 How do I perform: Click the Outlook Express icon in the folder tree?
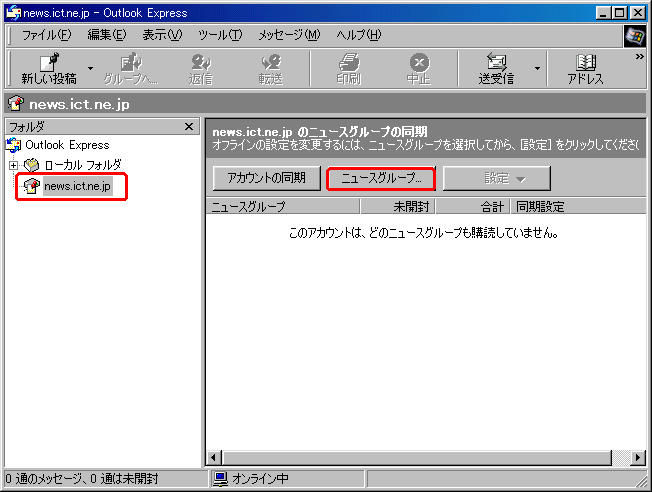[x=13, y=145]
